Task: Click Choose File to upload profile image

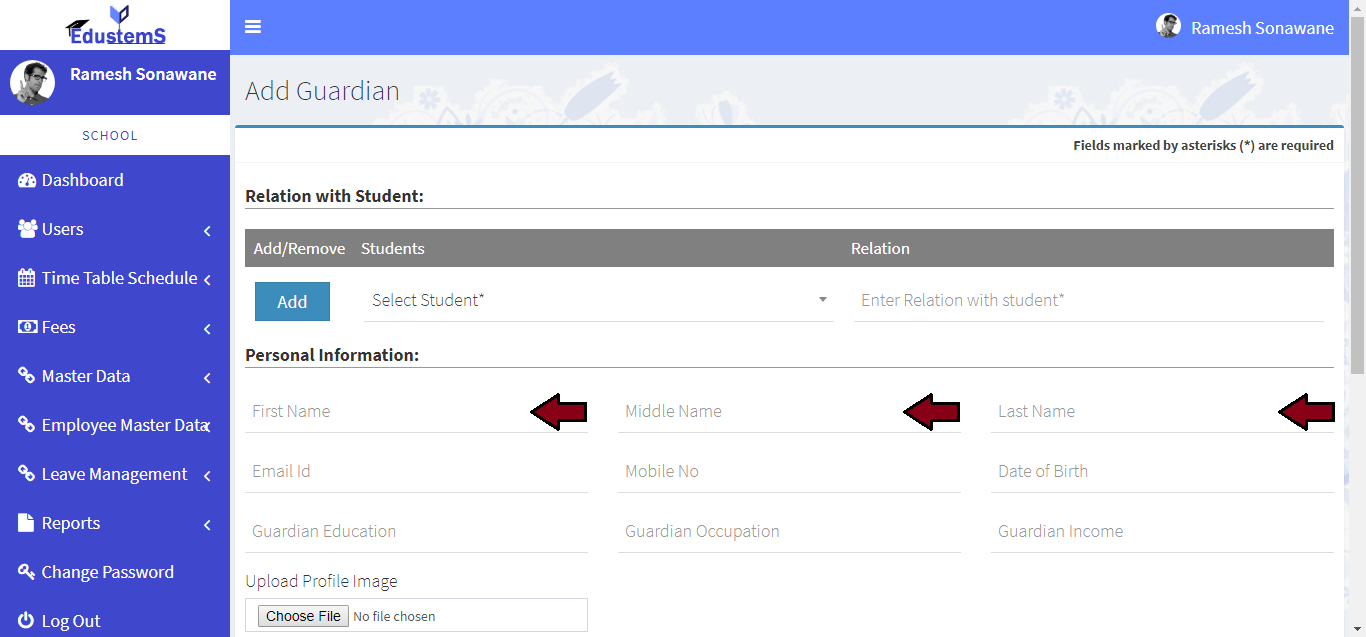Action: (303, 615)
